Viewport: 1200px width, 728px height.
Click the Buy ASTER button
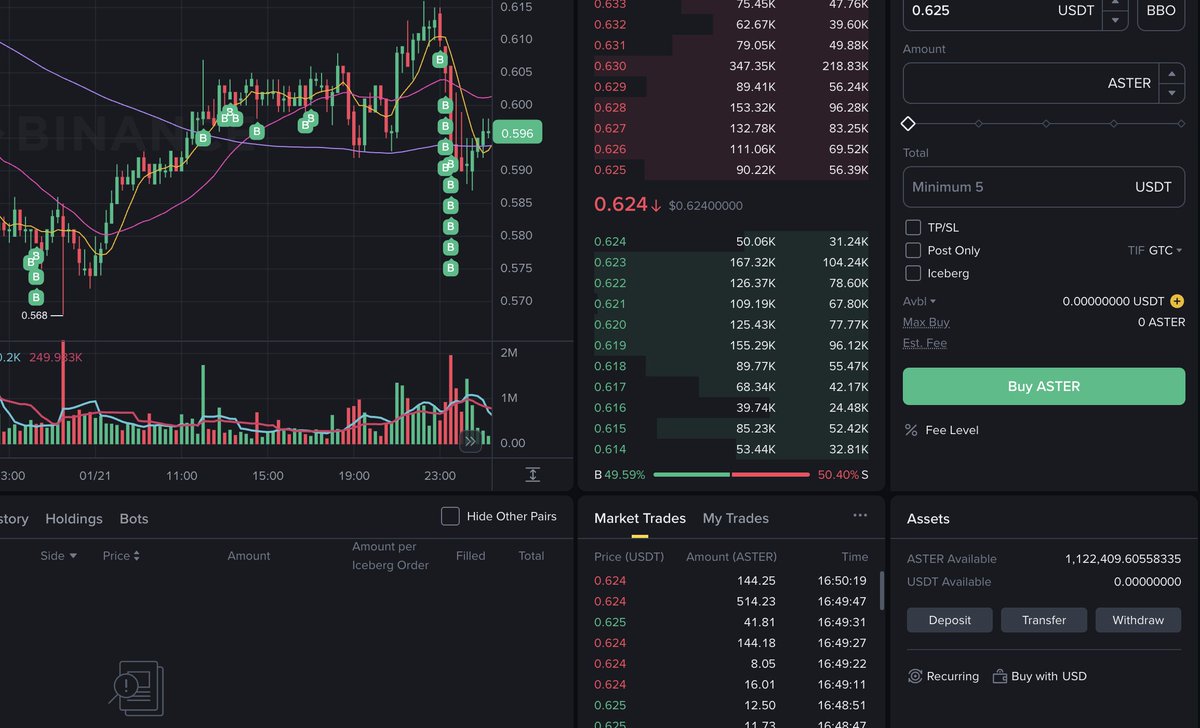tap(1044, 386)
